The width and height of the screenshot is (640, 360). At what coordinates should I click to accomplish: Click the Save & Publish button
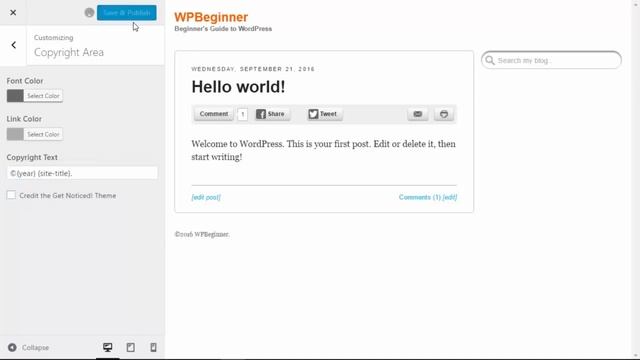point(127,13)
